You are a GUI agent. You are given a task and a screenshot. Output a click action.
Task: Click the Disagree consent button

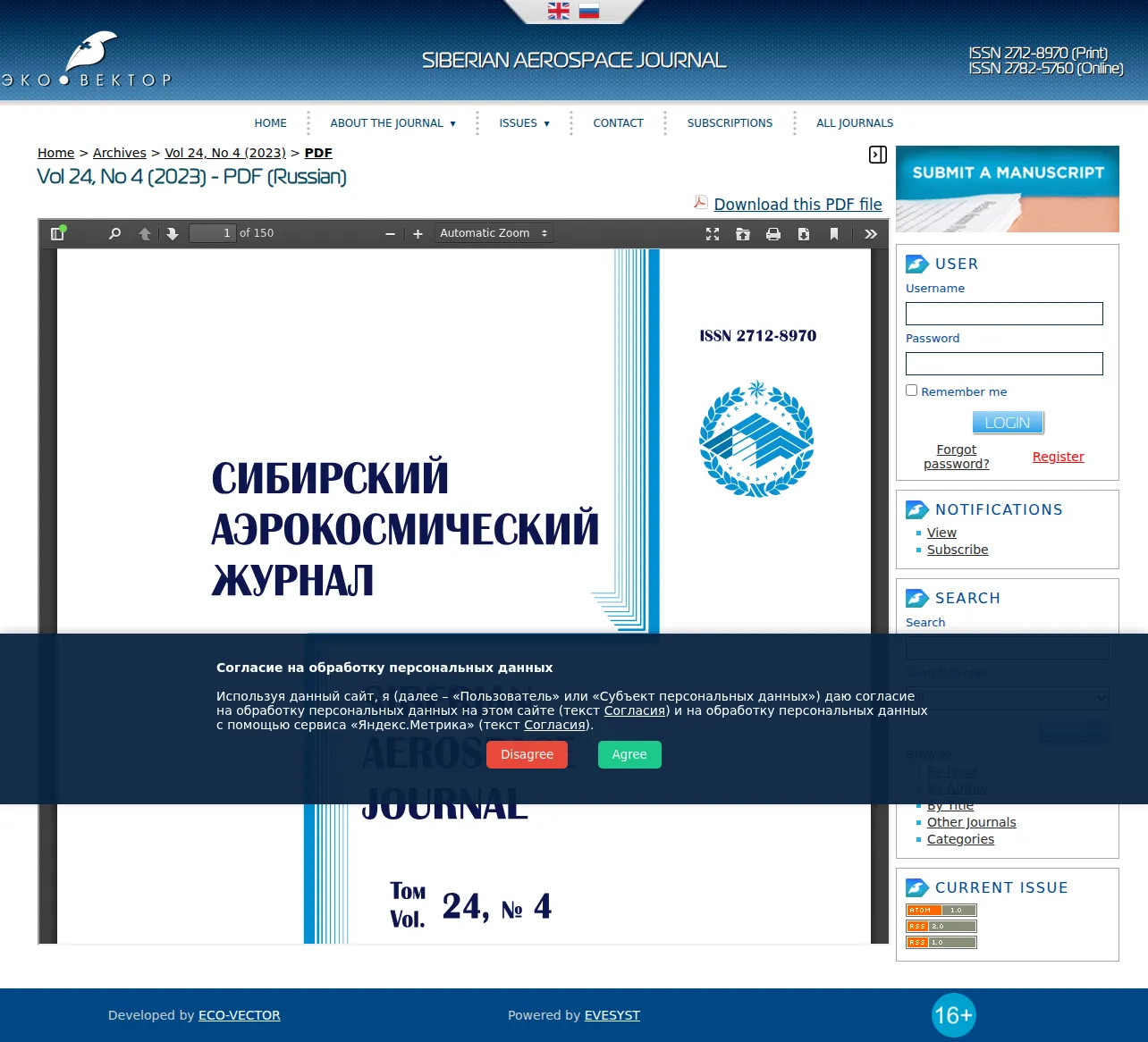tap(527, 755)
